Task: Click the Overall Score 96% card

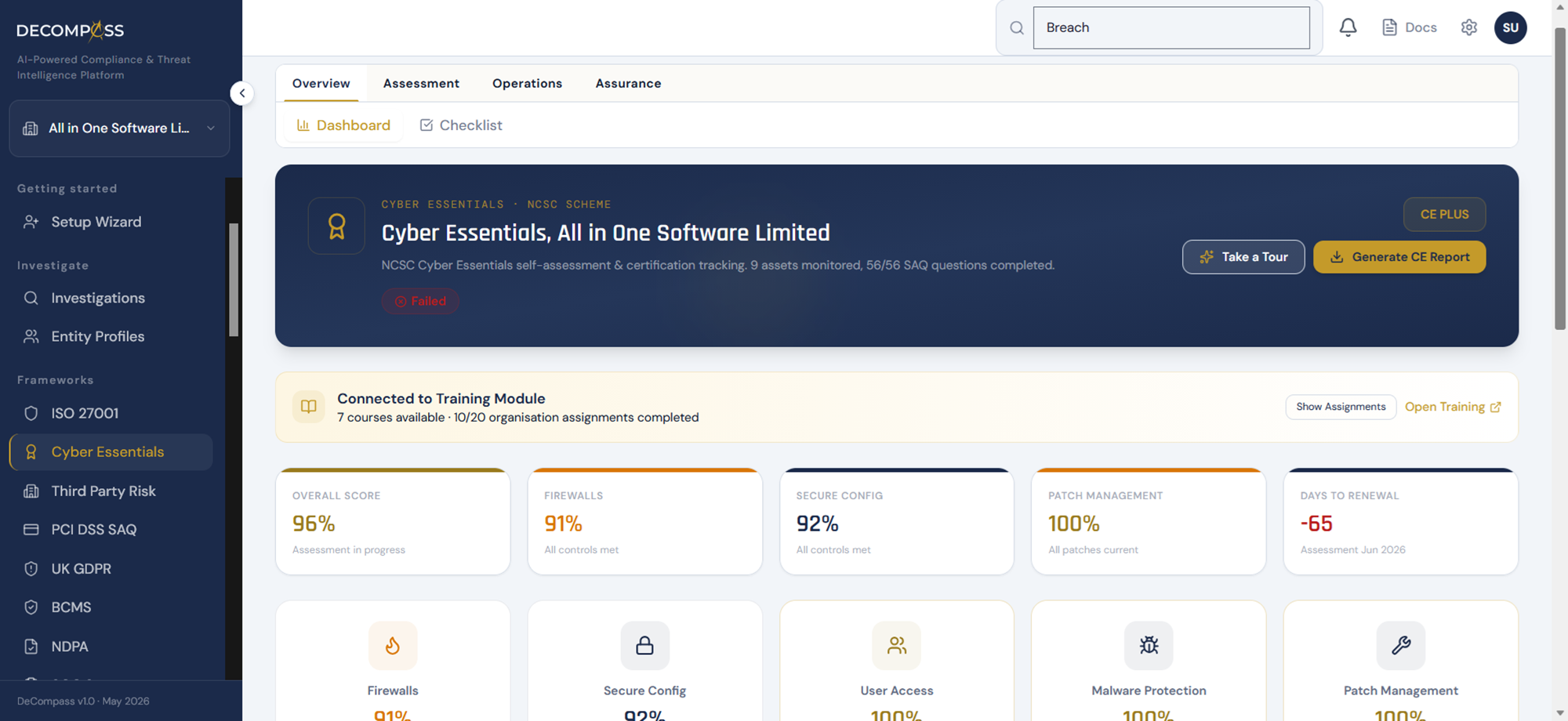Action: click(393, 521)
